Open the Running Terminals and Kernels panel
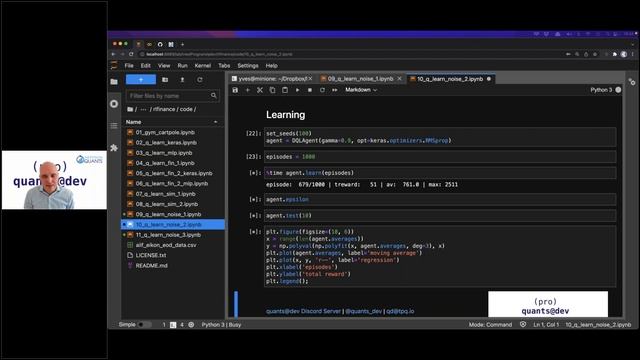 point(114,104)
